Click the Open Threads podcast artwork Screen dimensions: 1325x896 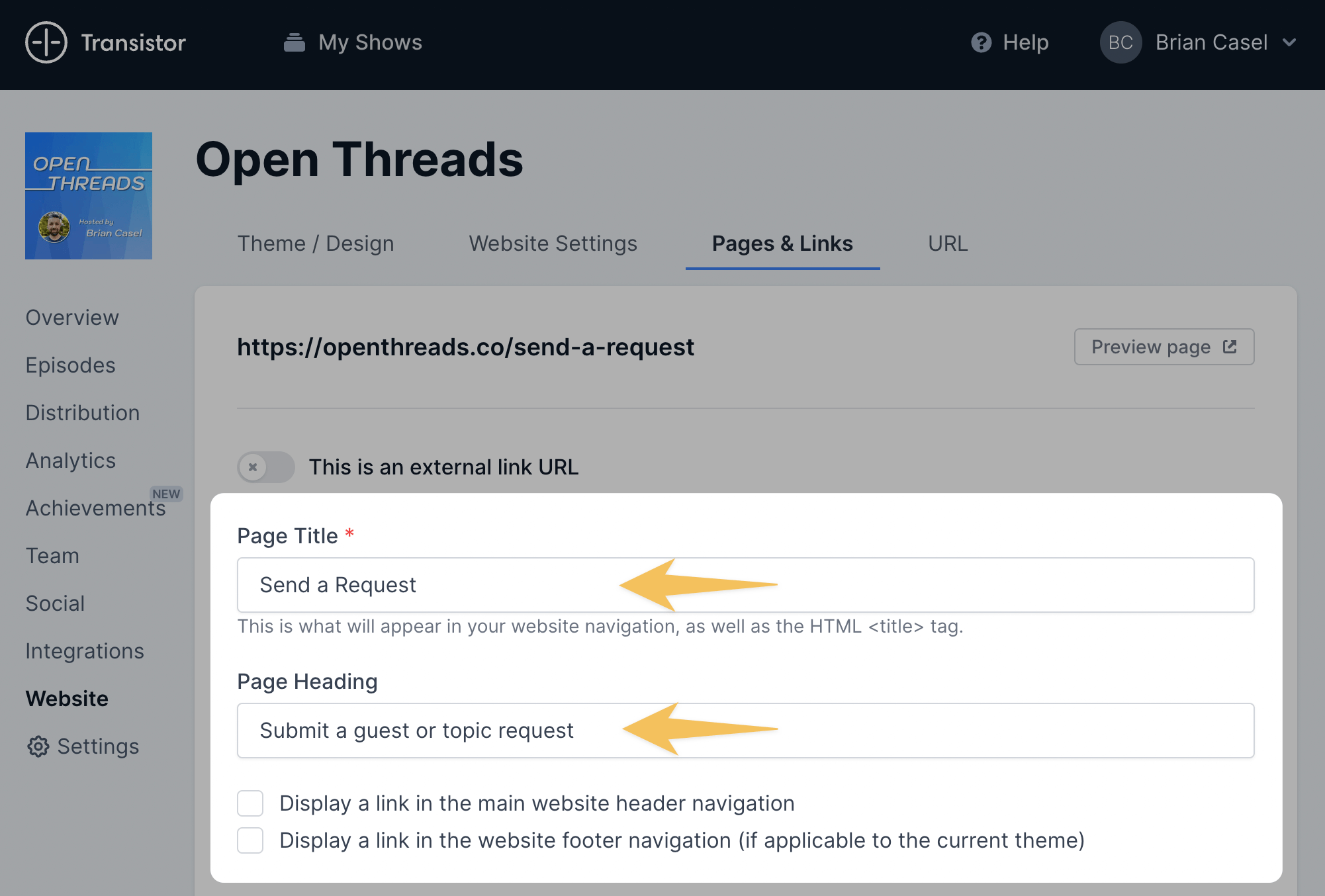pyautogui.click(x=89, y=196)
